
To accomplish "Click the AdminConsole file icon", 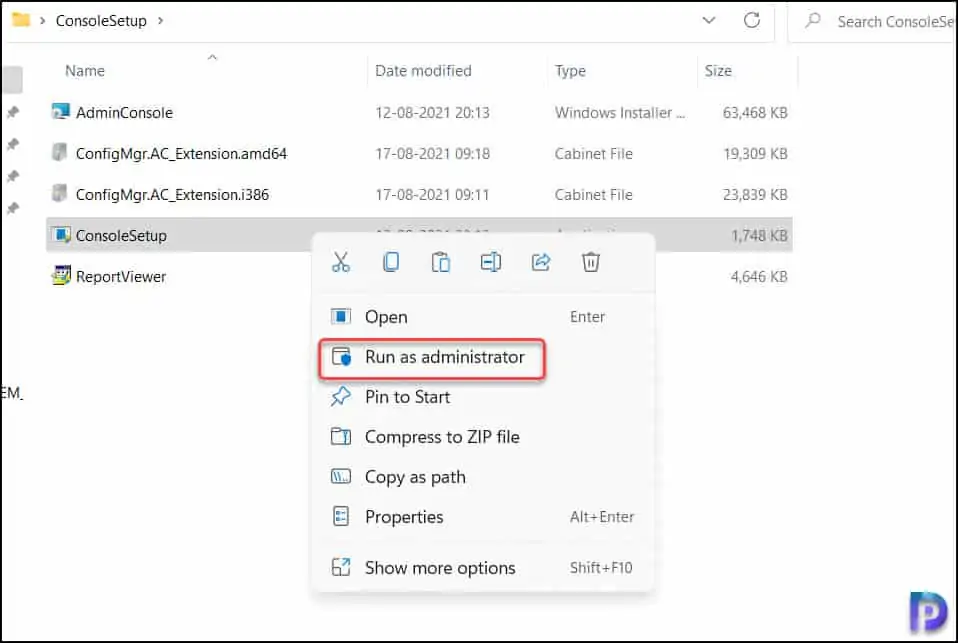I will pos(60,112).
